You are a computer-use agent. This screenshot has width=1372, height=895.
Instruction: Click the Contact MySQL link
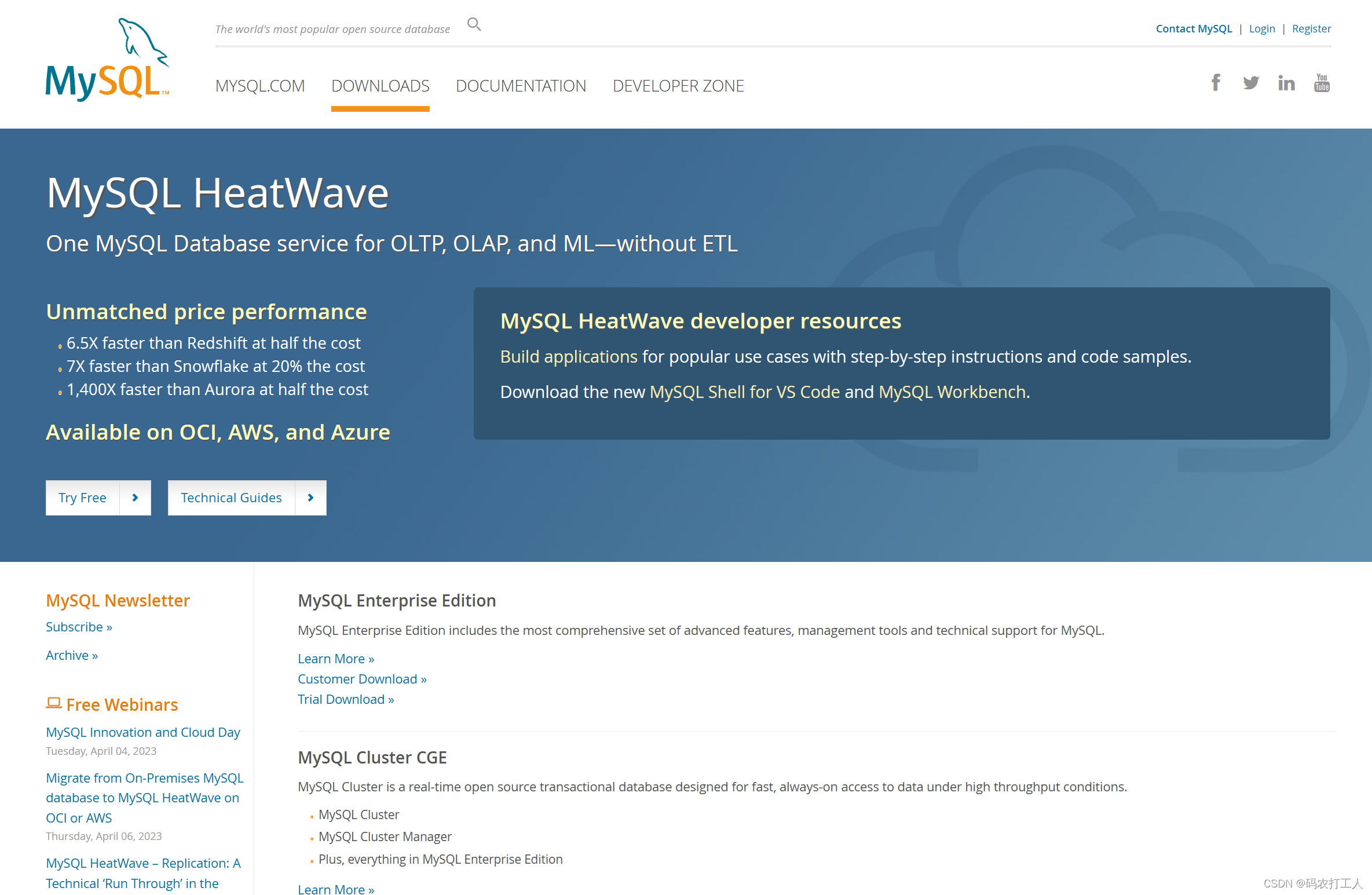pos(1194,28)
